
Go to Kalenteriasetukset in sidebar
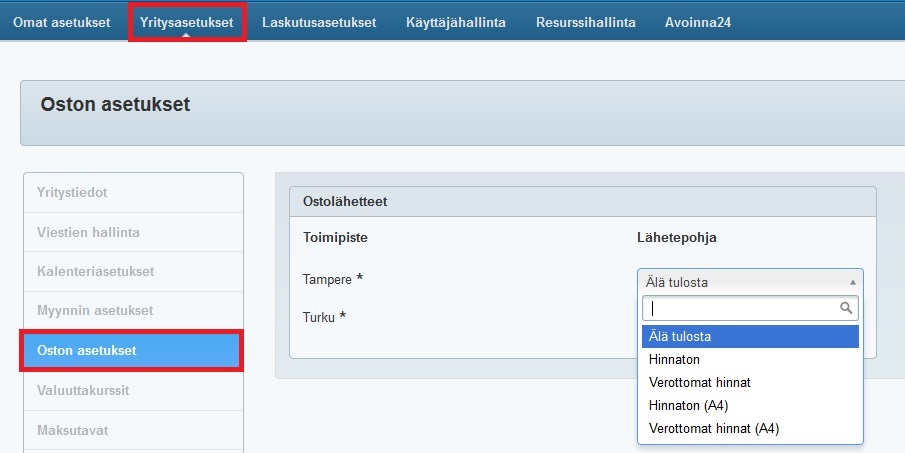pos(95,271)
